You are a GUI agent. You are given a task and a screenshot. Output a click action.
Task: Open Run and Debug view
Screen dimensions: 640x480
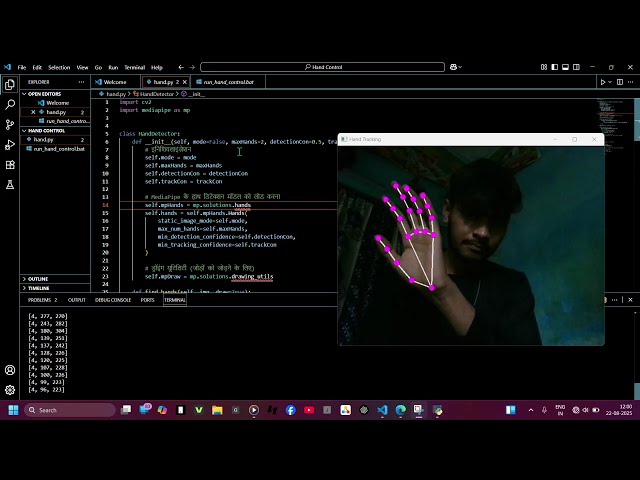(10, 144)
